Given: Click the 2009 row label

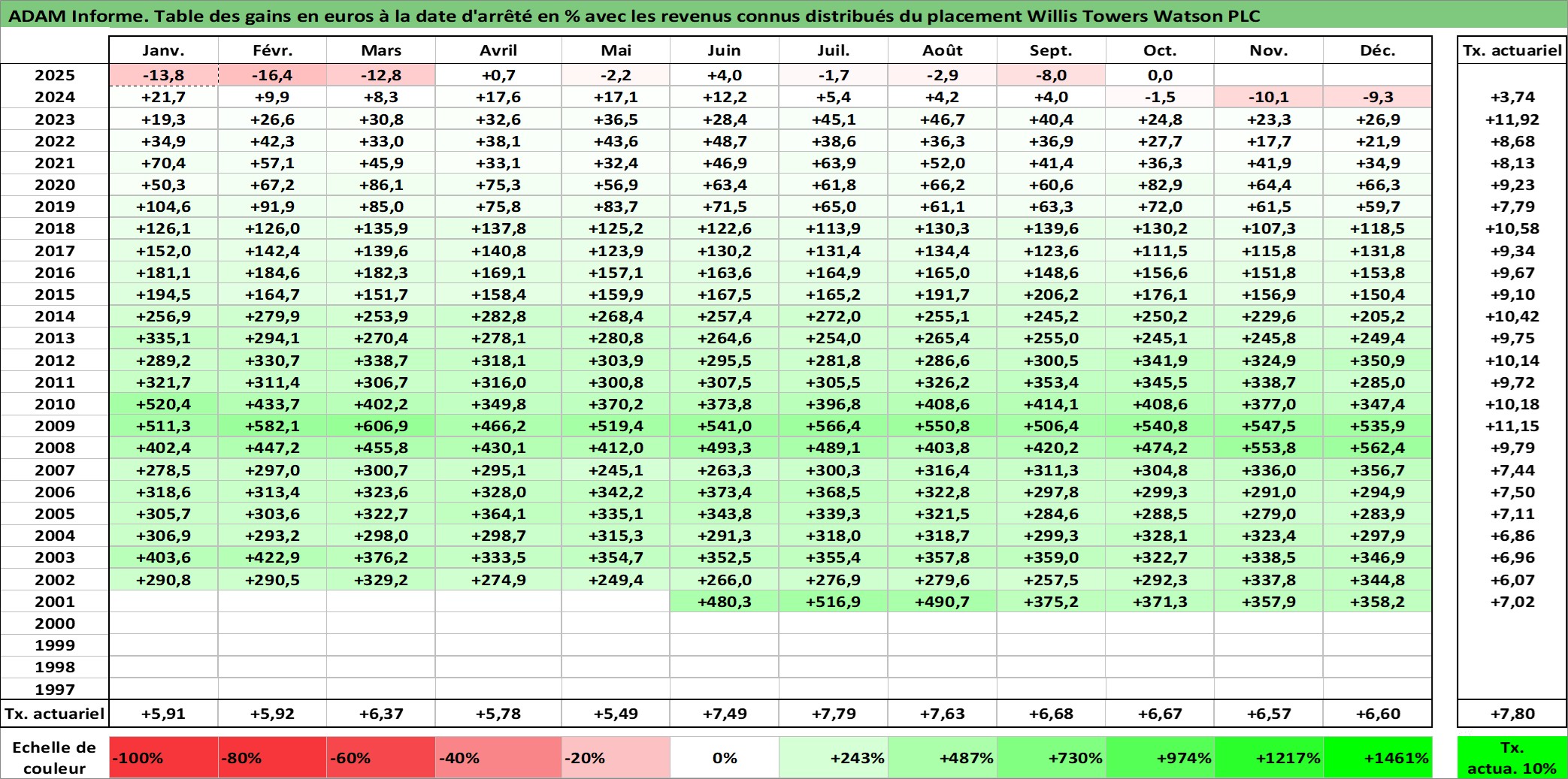Looking at the screenshot, I should click(55, 426).
